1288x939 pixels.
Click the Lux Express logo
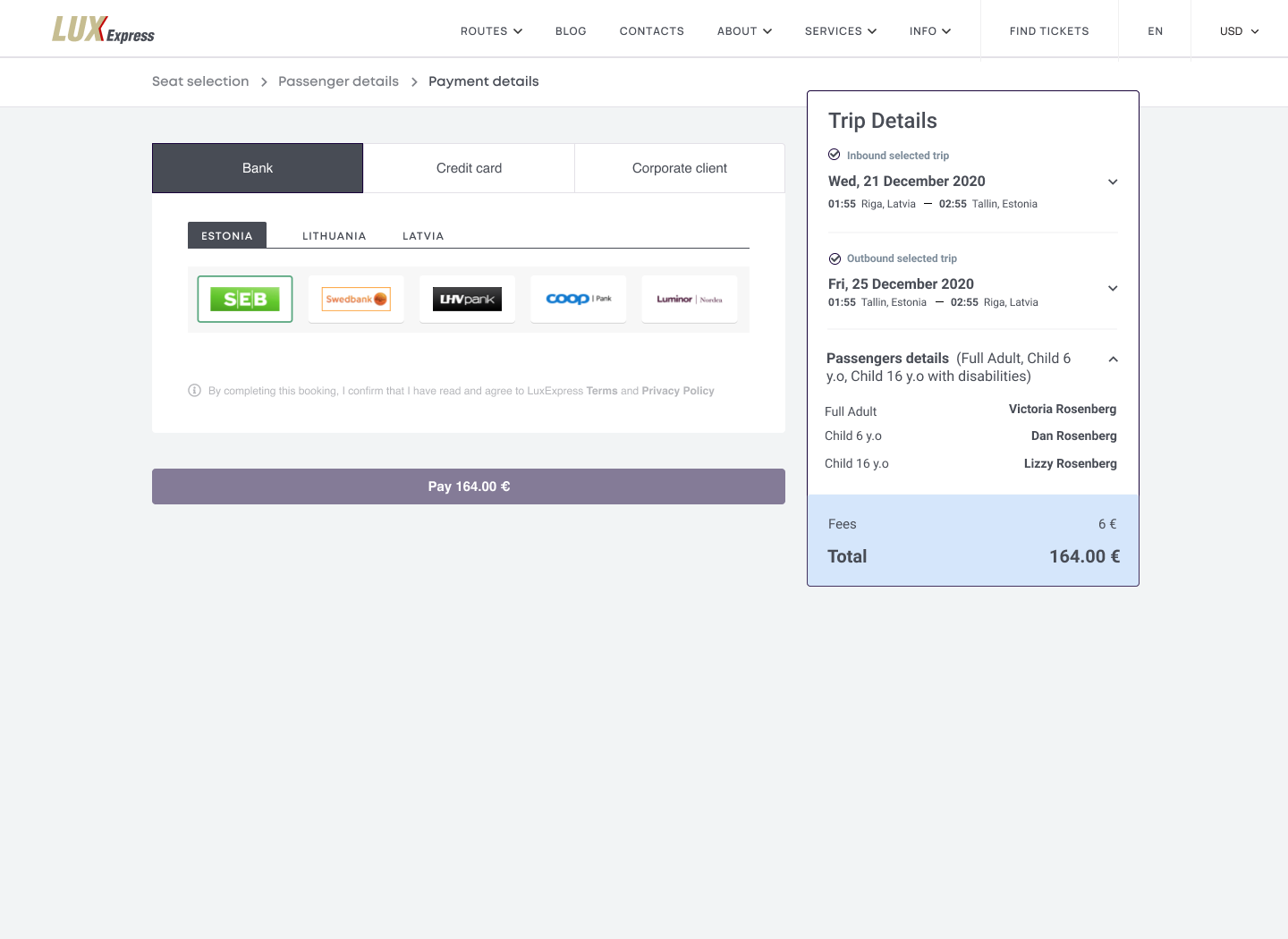pyautogui.click(x=103, y=30)
